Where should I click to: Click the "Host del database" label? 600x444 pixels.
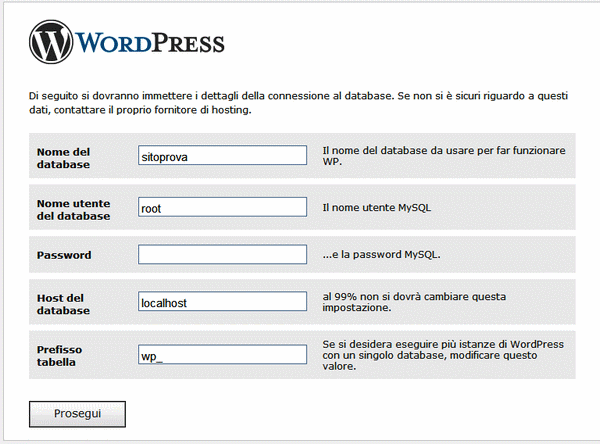pyautogui.click(x=64, y=304)
